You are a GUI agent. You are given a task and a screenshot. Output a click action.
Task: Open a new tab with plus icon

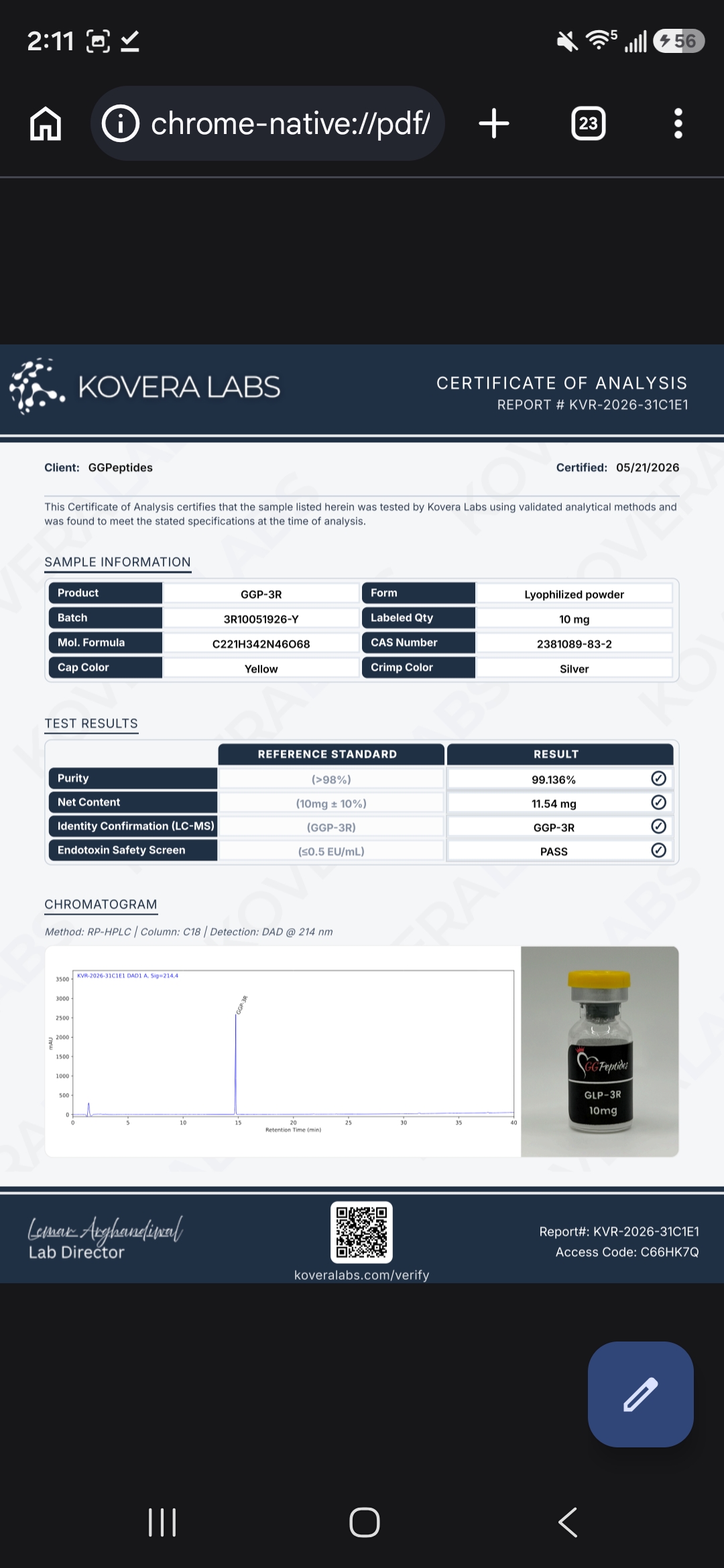point(494,124)
